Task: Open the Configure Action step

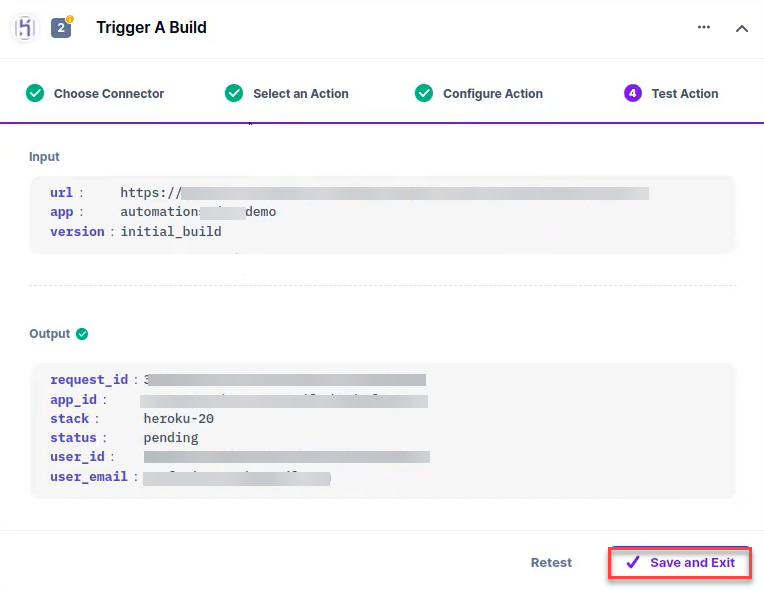Action: pyautogui.click(x=493, y=94)
